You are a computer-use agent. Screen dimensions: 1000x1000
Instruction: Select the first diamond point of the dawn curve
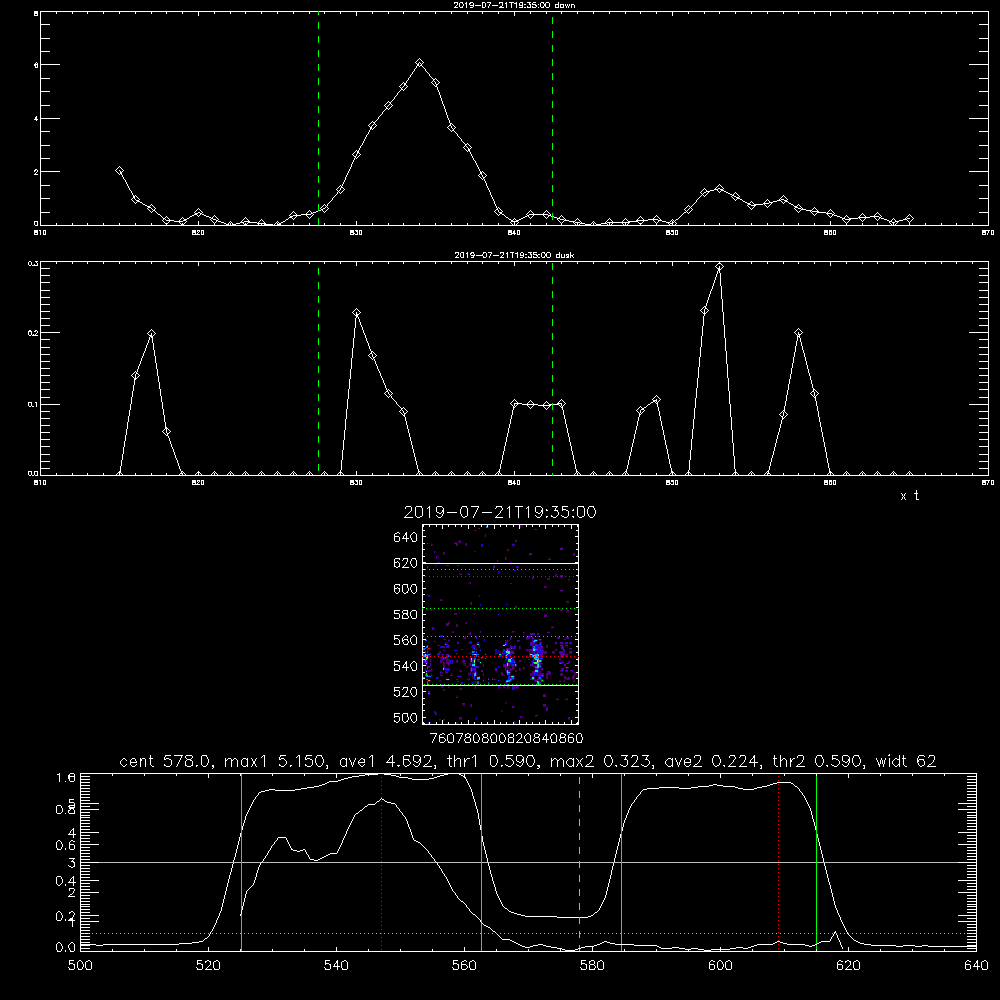(119, 171)
